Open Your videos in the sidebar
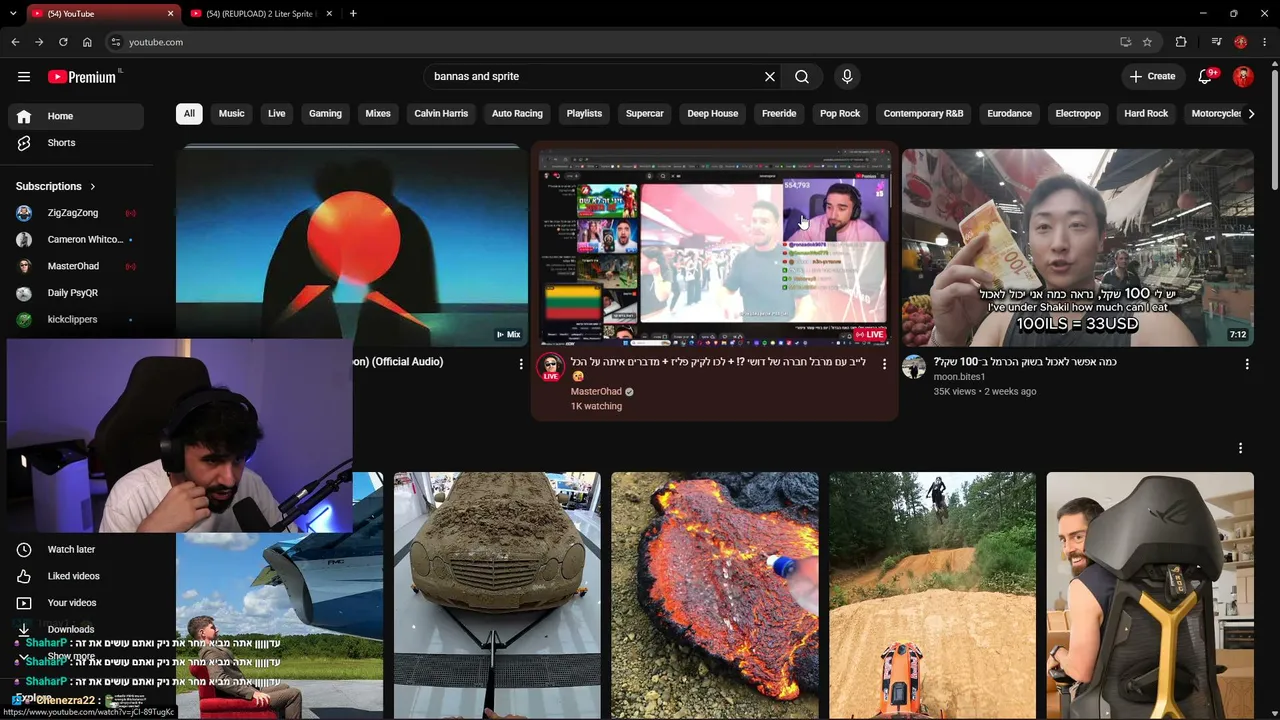The height and width of the screenshot is (720, 1280). click(x=76, y=603)
